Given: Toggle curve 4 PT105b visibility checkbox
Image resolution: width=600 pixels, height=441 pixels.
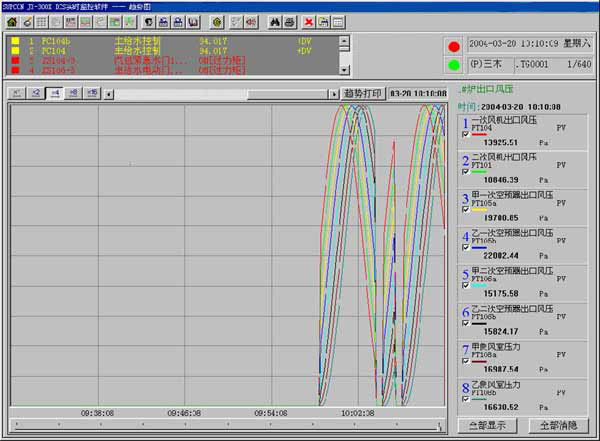Looking at the screenshot, I should (x=466, y=247).
